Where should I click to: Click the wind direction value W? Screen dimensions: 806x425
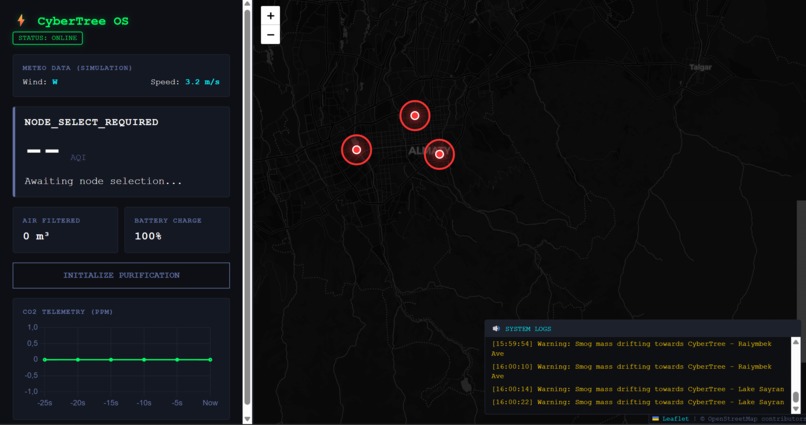(55, 82)
